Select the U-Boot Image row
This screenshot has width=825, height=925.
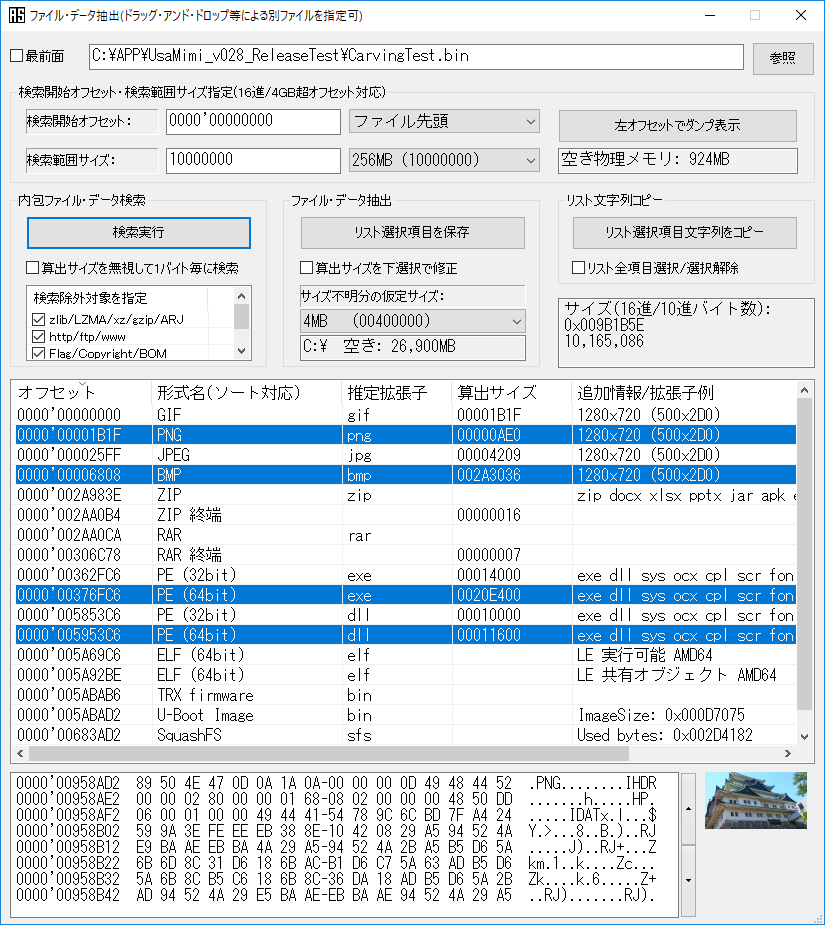(405, 716)
